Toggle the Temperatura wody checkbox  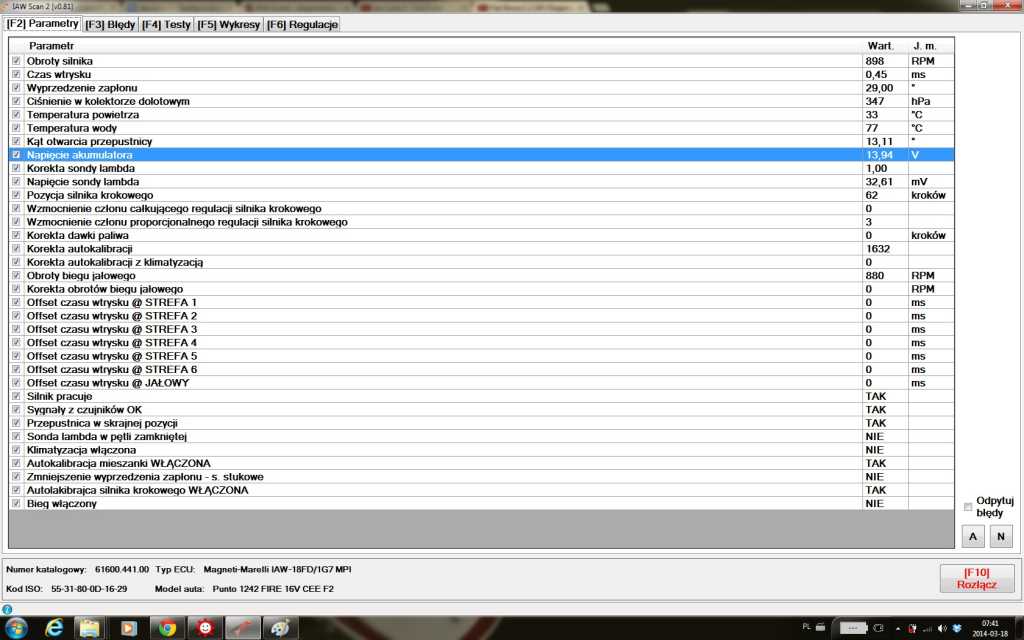(x=16, y=128)
